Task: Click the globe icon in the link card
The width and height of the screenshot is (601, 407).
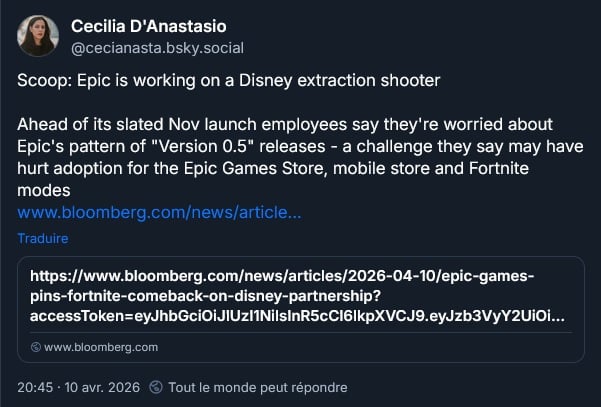Action: pyautogui.click(x=36, y=347)
